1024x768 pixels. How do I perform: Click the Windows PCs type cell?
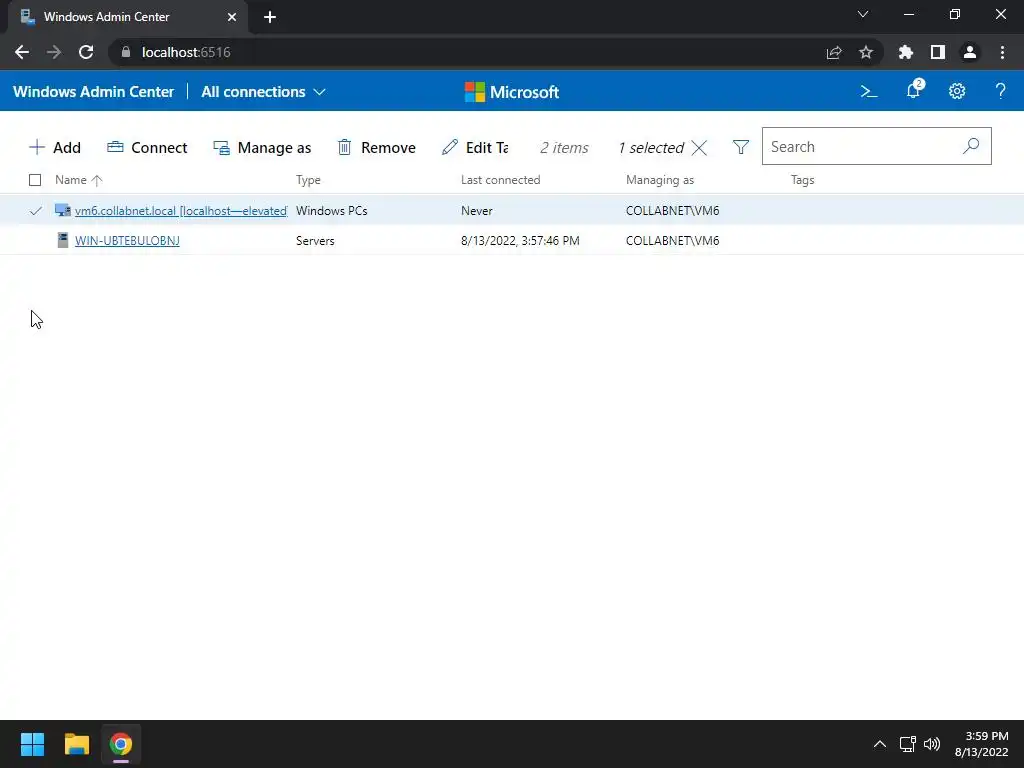[x=332, y=210]
